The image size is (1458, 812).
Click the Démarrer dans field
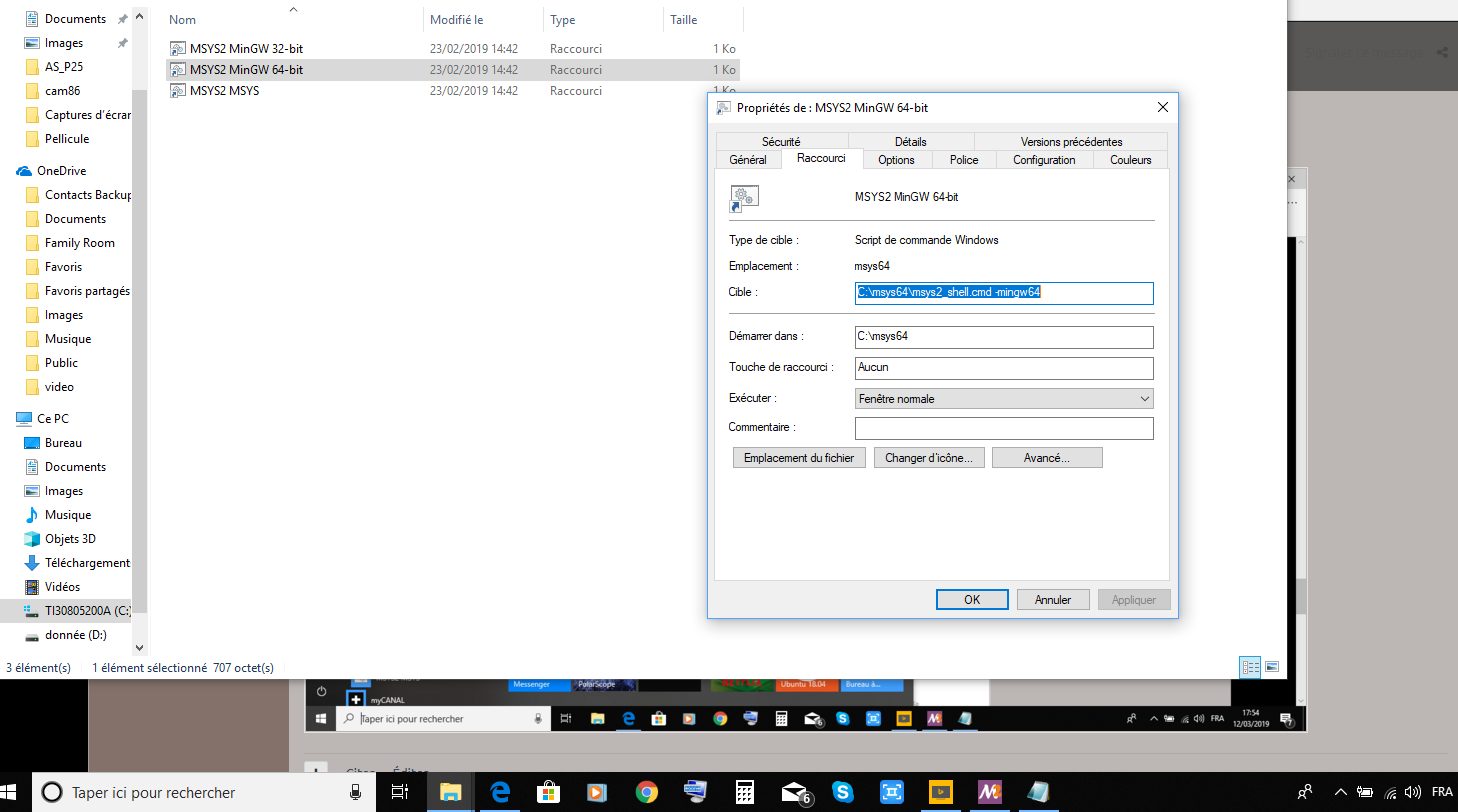click(1004, 337)
